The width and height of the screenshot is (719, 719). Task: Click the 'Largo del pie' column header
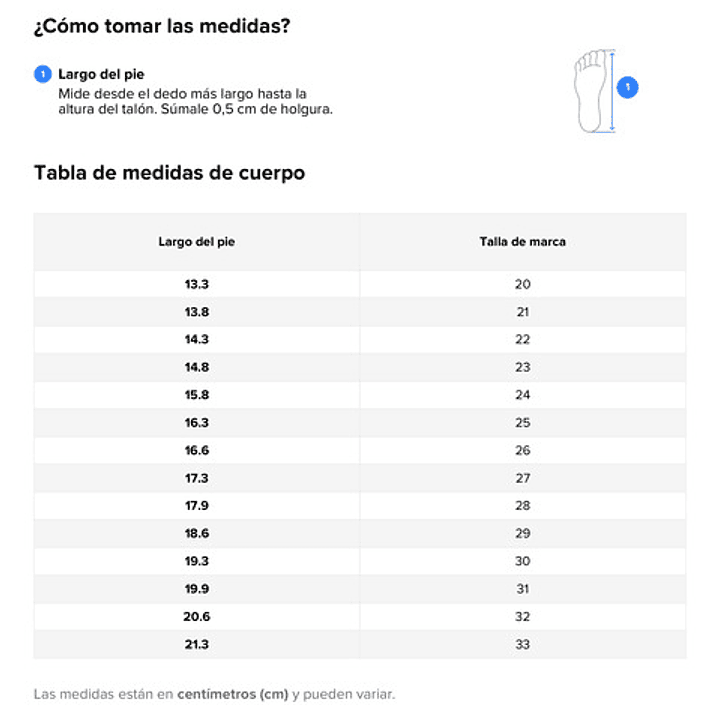tap(197, 242)
